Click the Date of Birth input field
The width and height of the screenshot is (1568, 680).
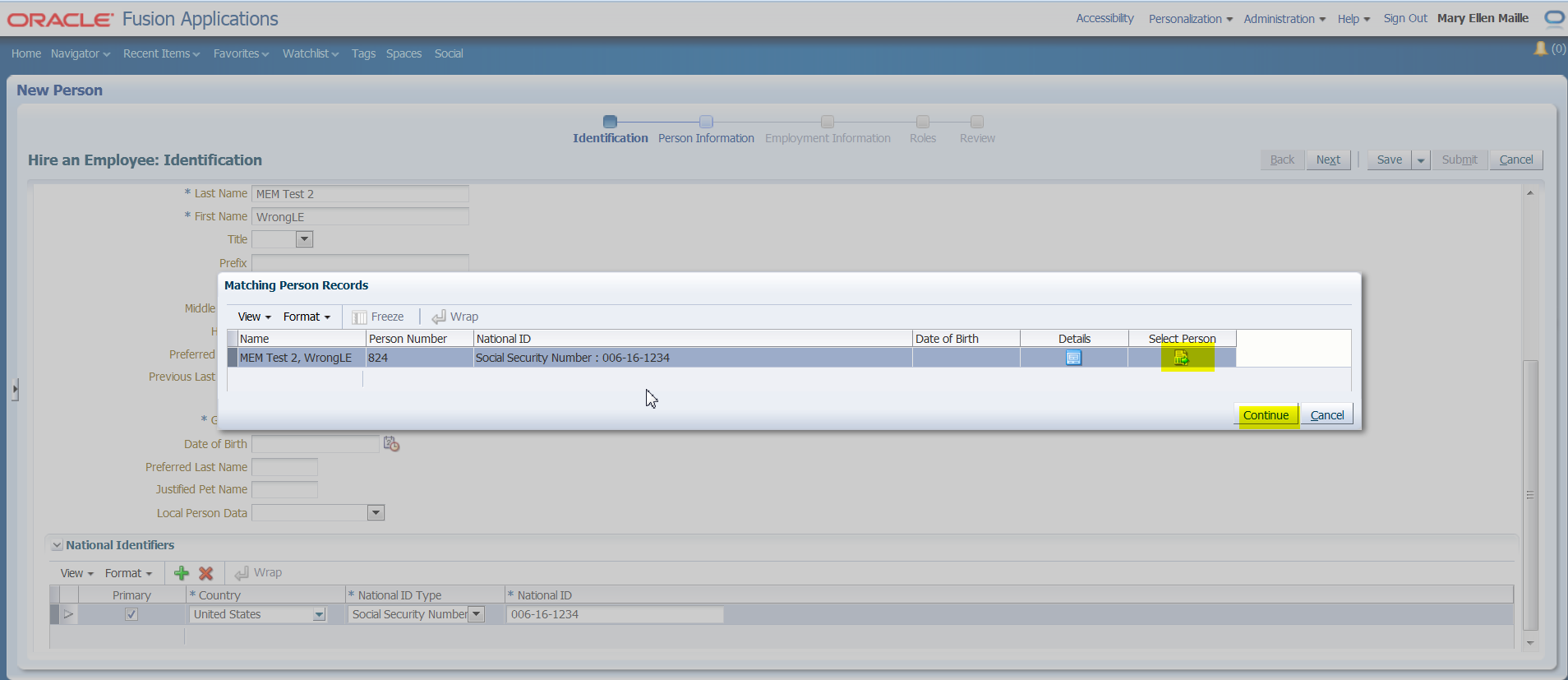(x=315, y=444)
